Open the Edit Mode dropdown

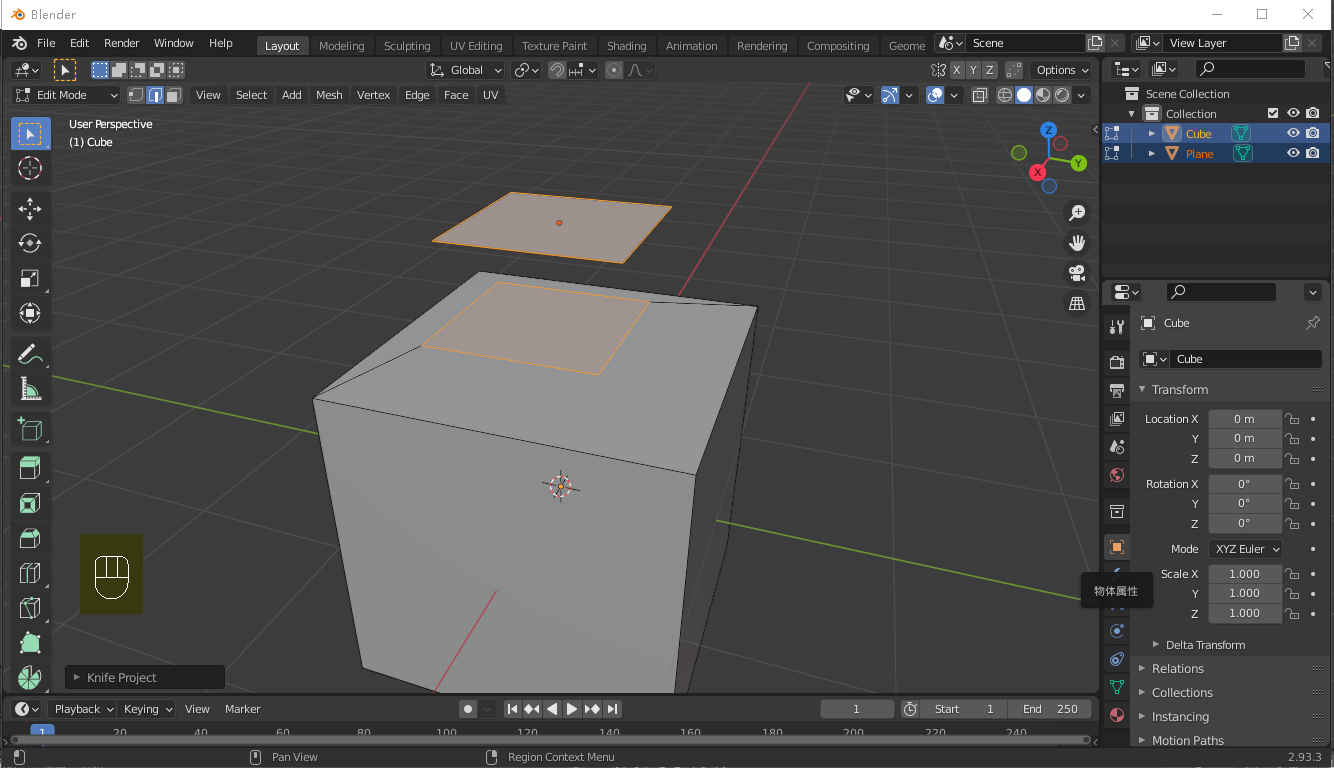point(66,95)
